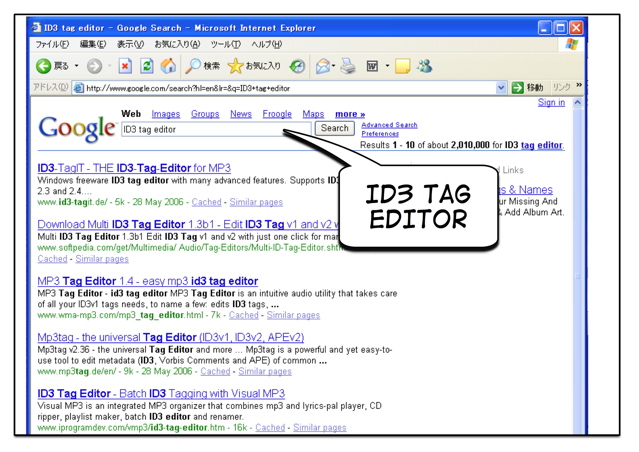This screenshot has width=639, height=452.
Task: Open the Back button history dropdown arrow
Action: point(76,66)
